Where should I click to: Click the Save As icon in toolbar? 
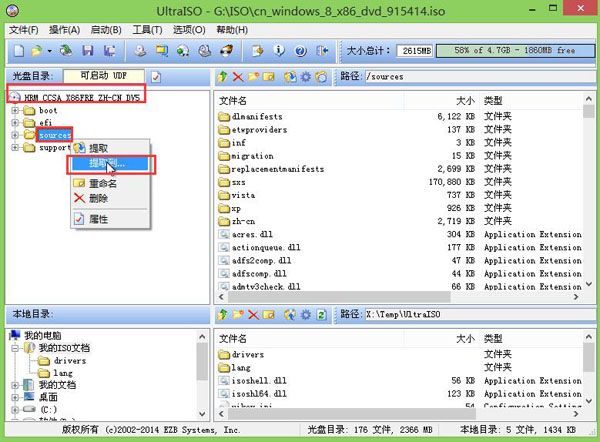(x=110, y=51)
